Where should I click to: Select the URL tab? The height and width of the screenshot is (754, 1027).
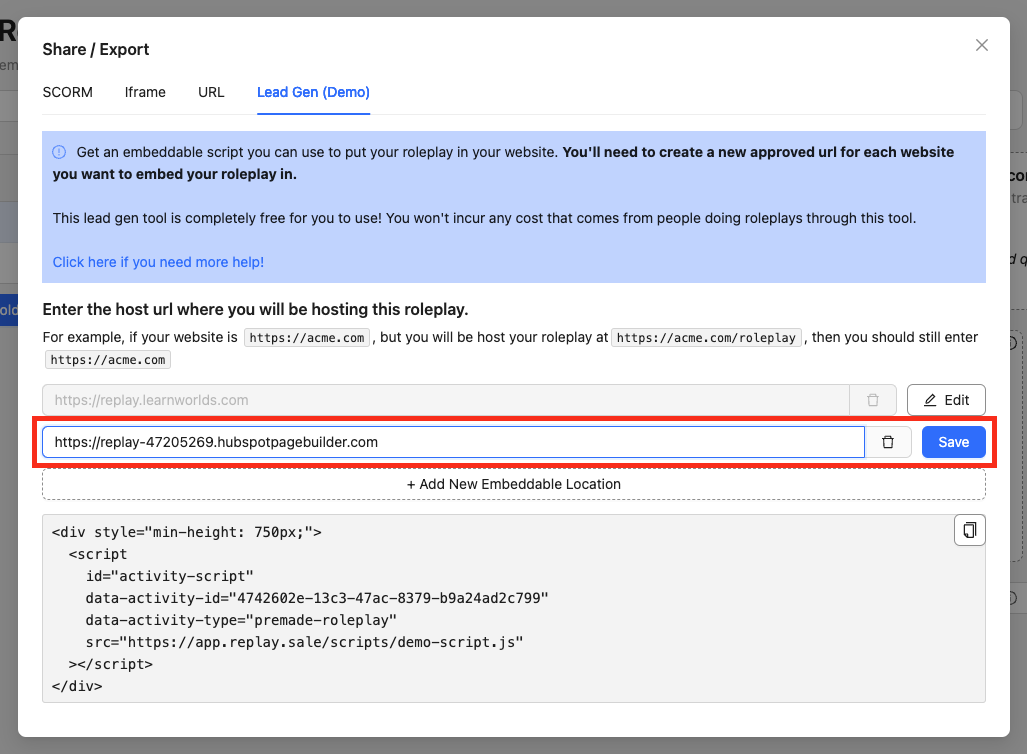point(211,92)
